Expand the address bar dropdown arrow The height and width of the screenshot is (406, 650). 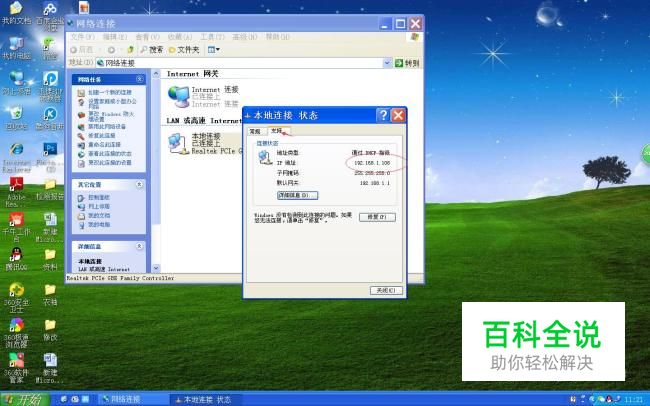[387, 63]
